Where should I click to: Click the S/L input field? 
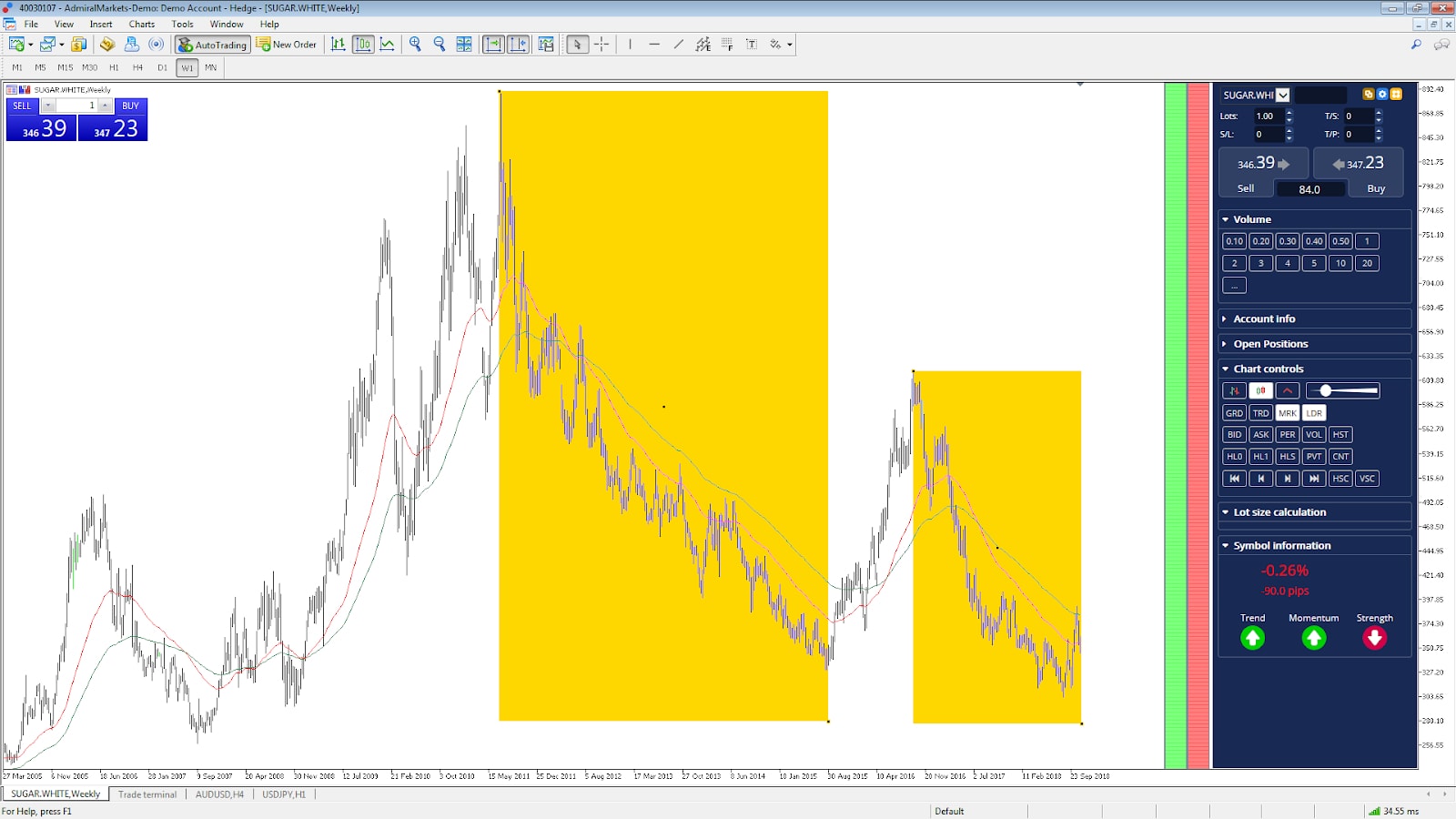click(x=1268, y=135)
